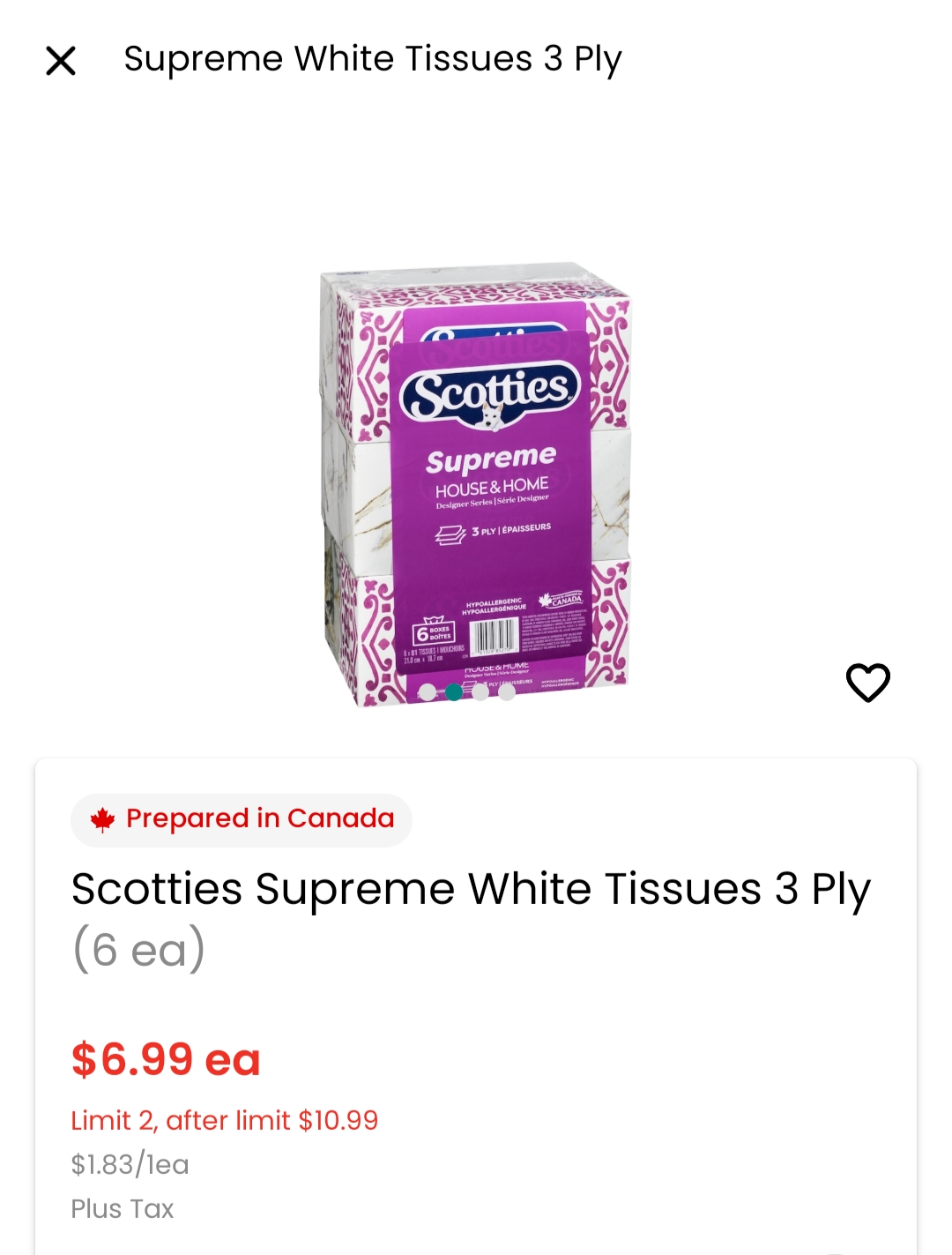Click the $6.99 ea price
Screen dimensions: 952x1255
(x=166, y=1059)
